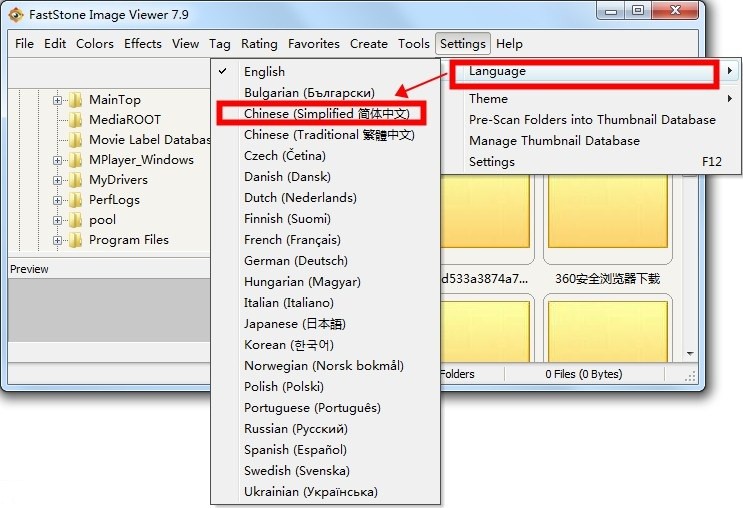The image size is (743, 508).
Task: Expand the MPlayer_Windows tree node
Action: click(57, 161)
